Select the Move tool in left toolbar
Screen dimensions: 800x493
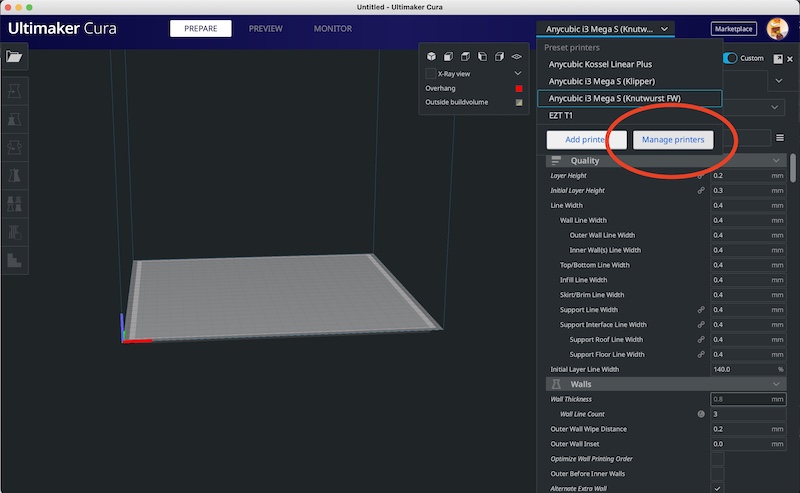pos(14,91)
